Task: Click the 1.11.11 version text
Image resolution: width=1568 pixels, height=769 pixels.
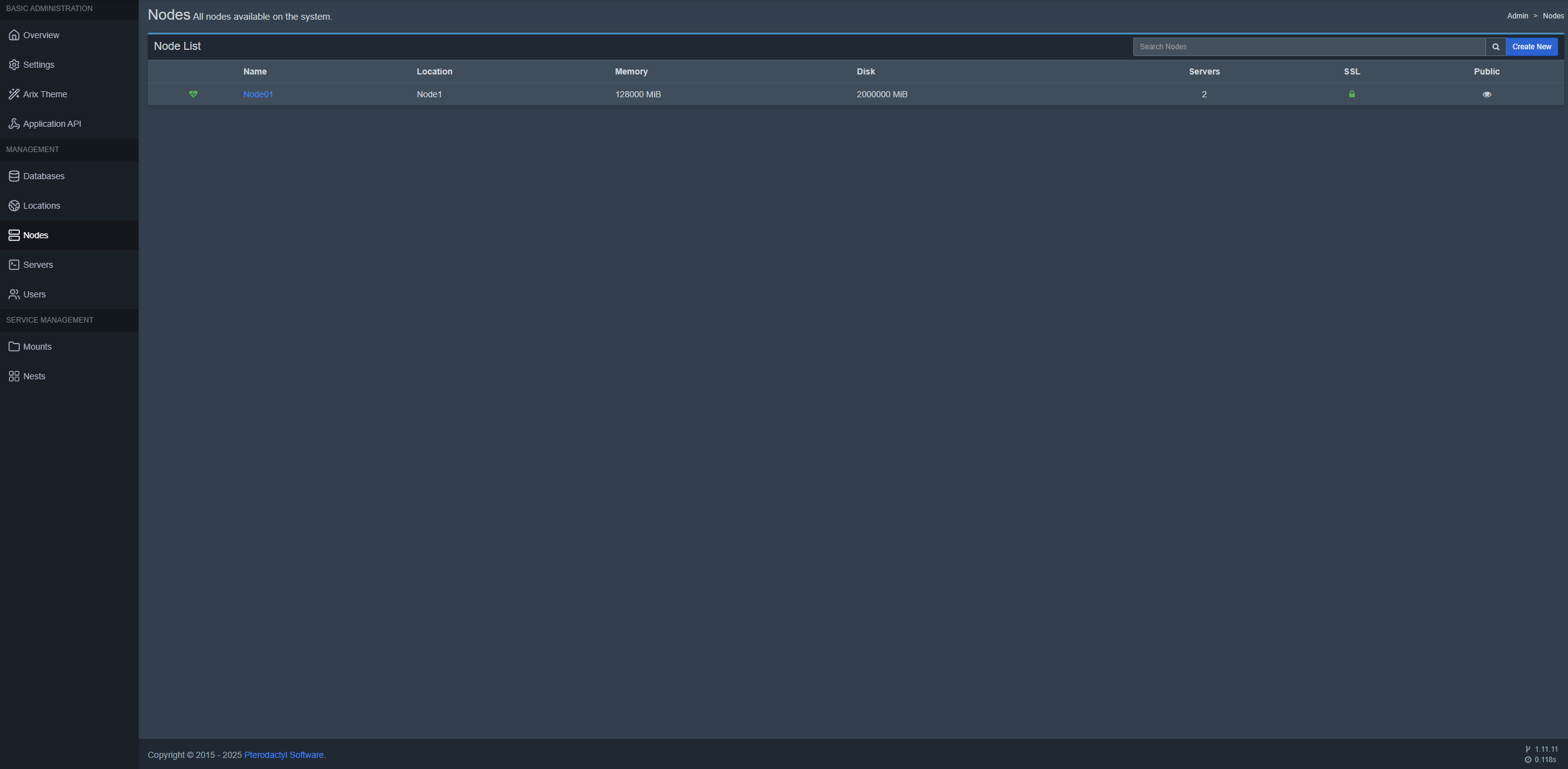Action: [x=1546, y=749]
